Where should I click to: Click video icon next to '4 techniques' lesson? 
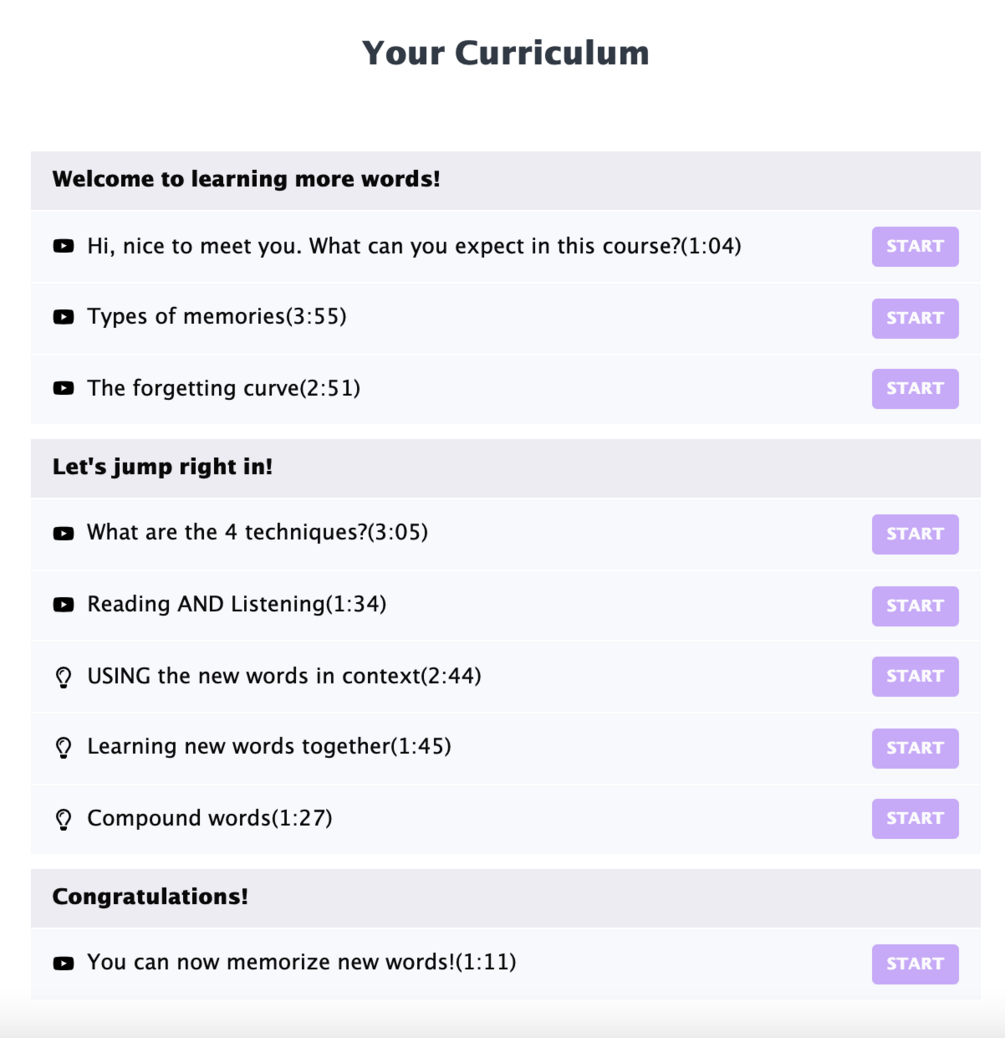pyautogui.click(x=63, y=533)
